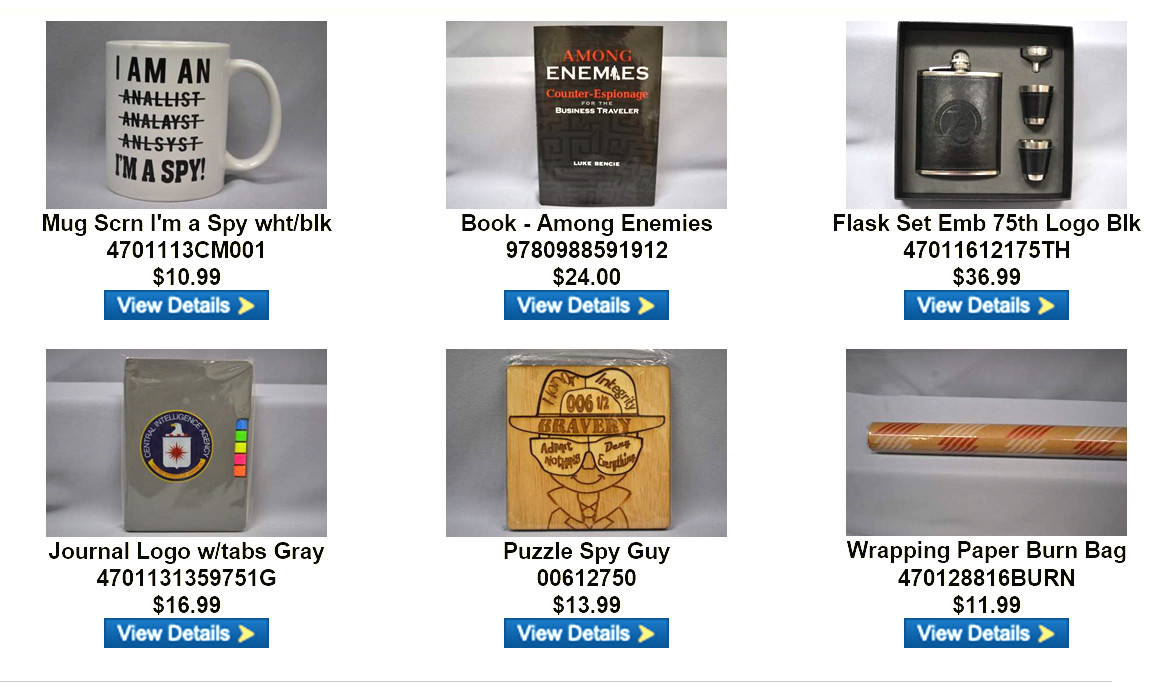This screenshot has height=687, width=1171.
Task: Select the Journal Logo w/tabs Gray title
Action: click(x=186, y=551)
